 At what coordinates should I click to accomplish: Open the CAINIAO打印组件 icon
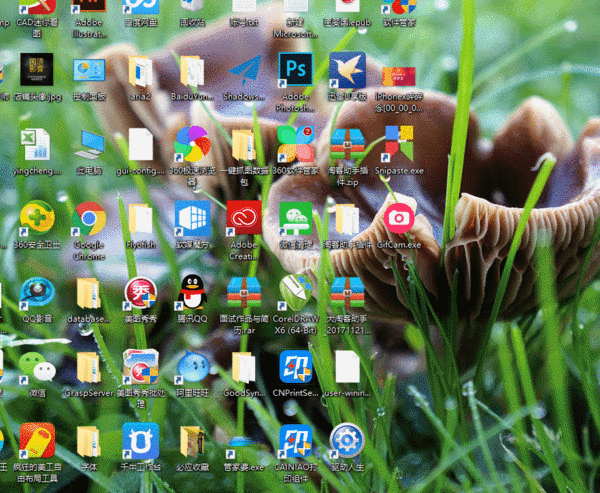[x=295, y=441]
